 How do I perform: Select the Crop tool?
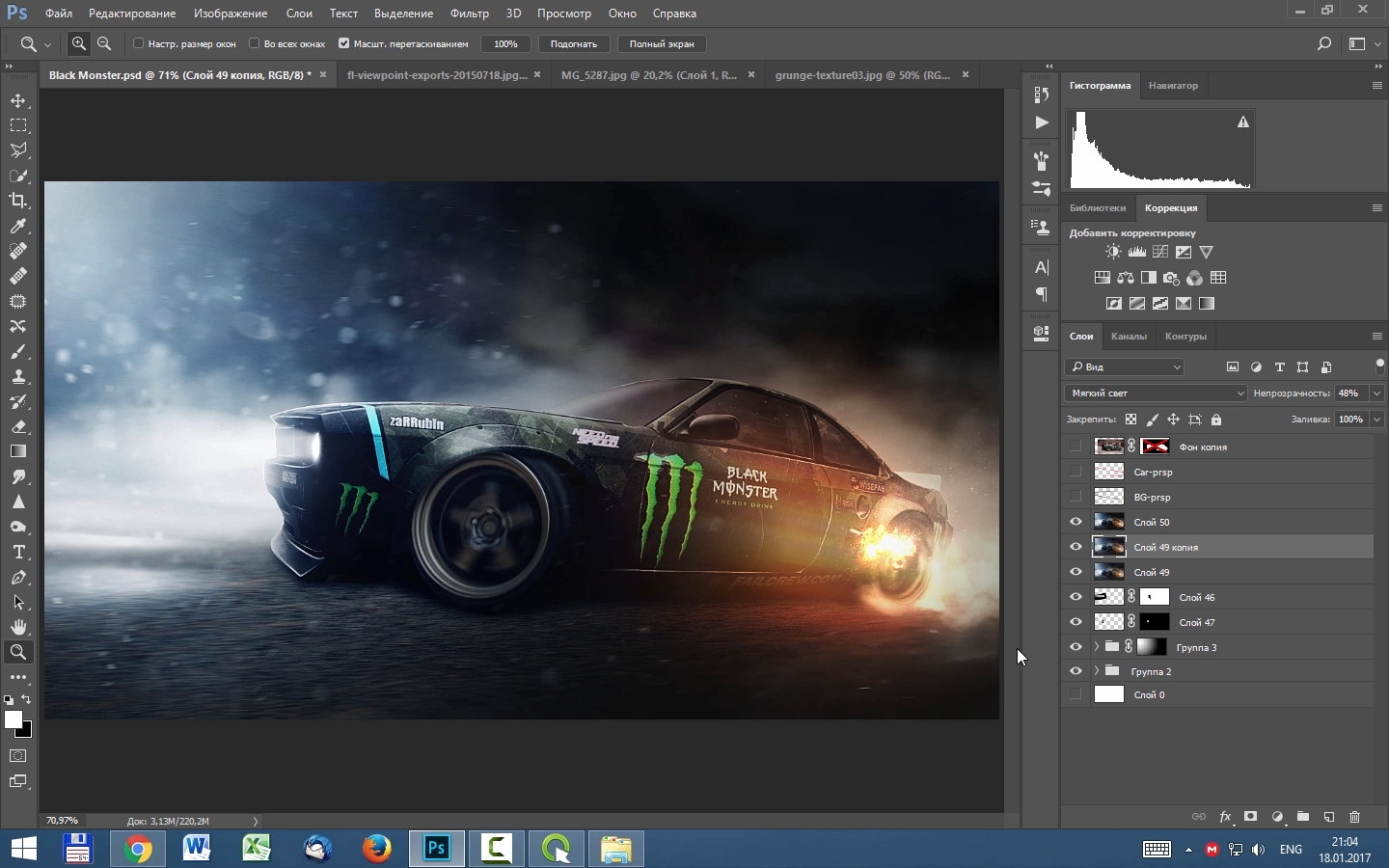[18, 201]
